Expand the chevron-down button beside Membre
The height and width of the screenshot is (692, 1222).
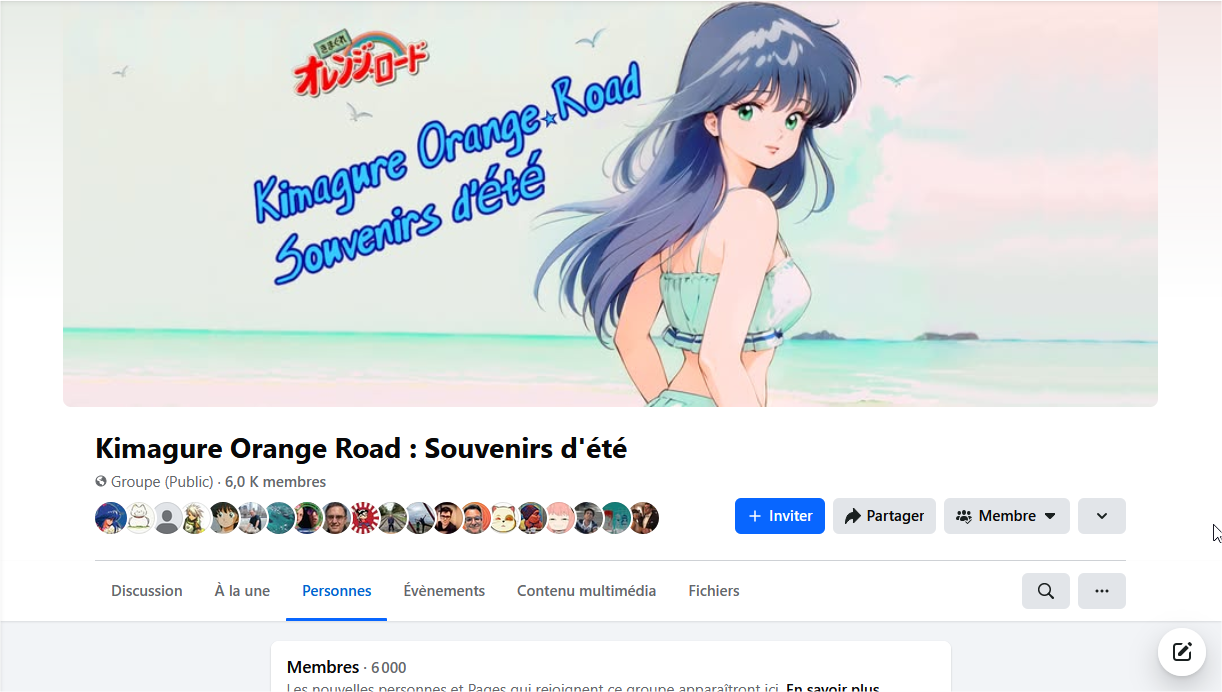pos(1102,516)
